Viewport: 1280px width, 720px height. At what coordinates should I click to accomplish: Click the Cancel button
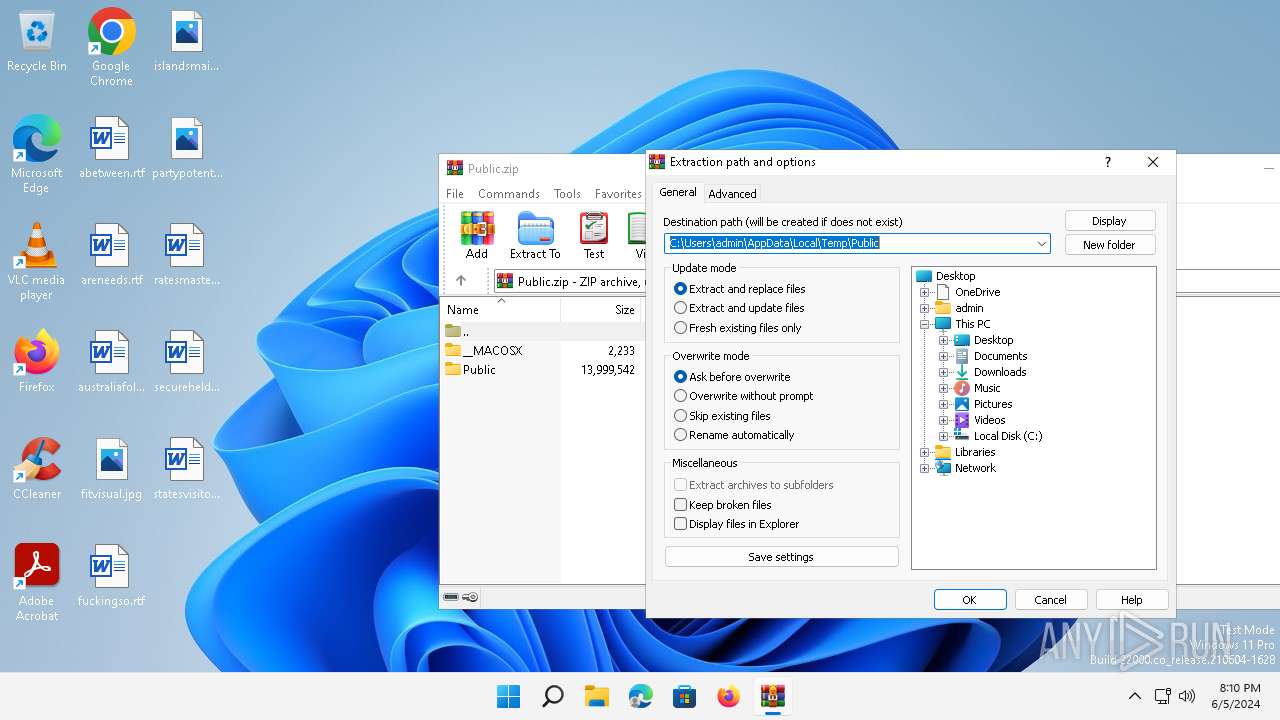point(1051,600)
